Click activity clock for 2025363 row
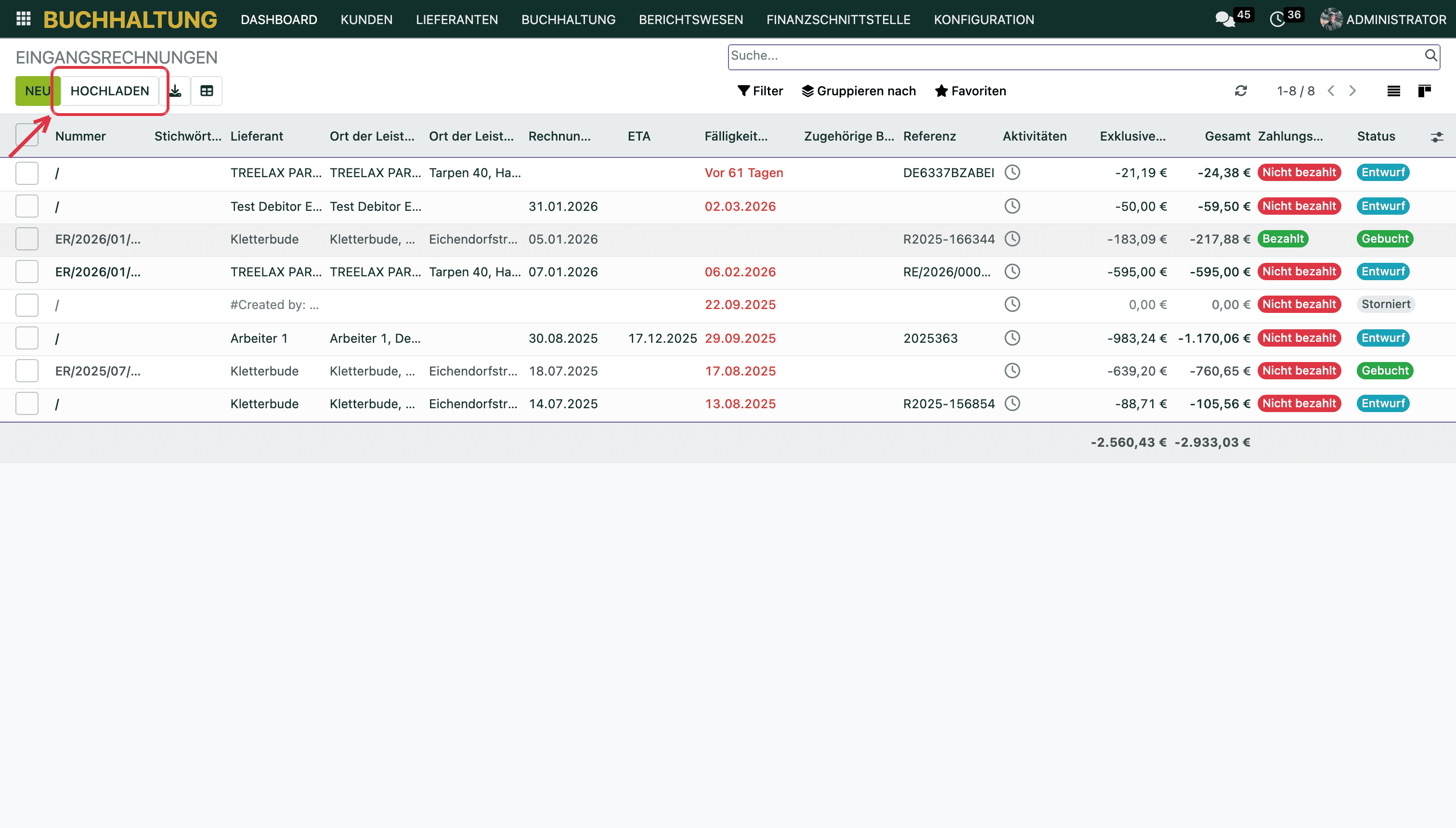The width and height of the screenshot is (1456, 828). (x=1013, y=338)
